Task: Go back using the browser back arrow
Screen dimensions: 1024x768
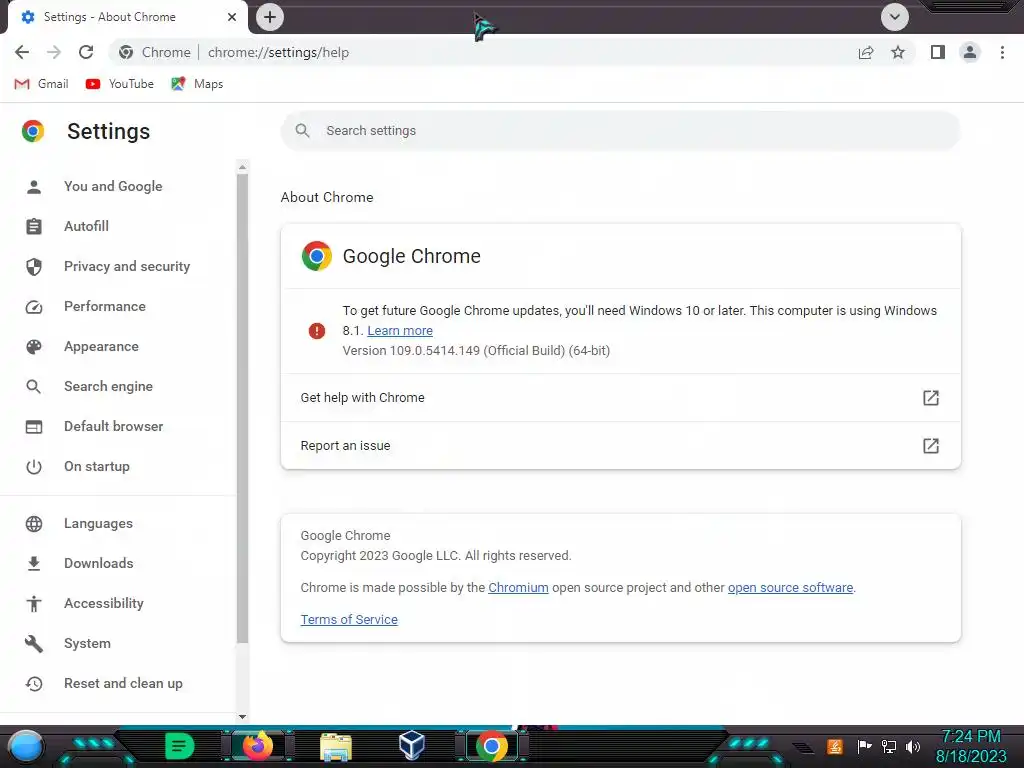Action: click(22, 52)
